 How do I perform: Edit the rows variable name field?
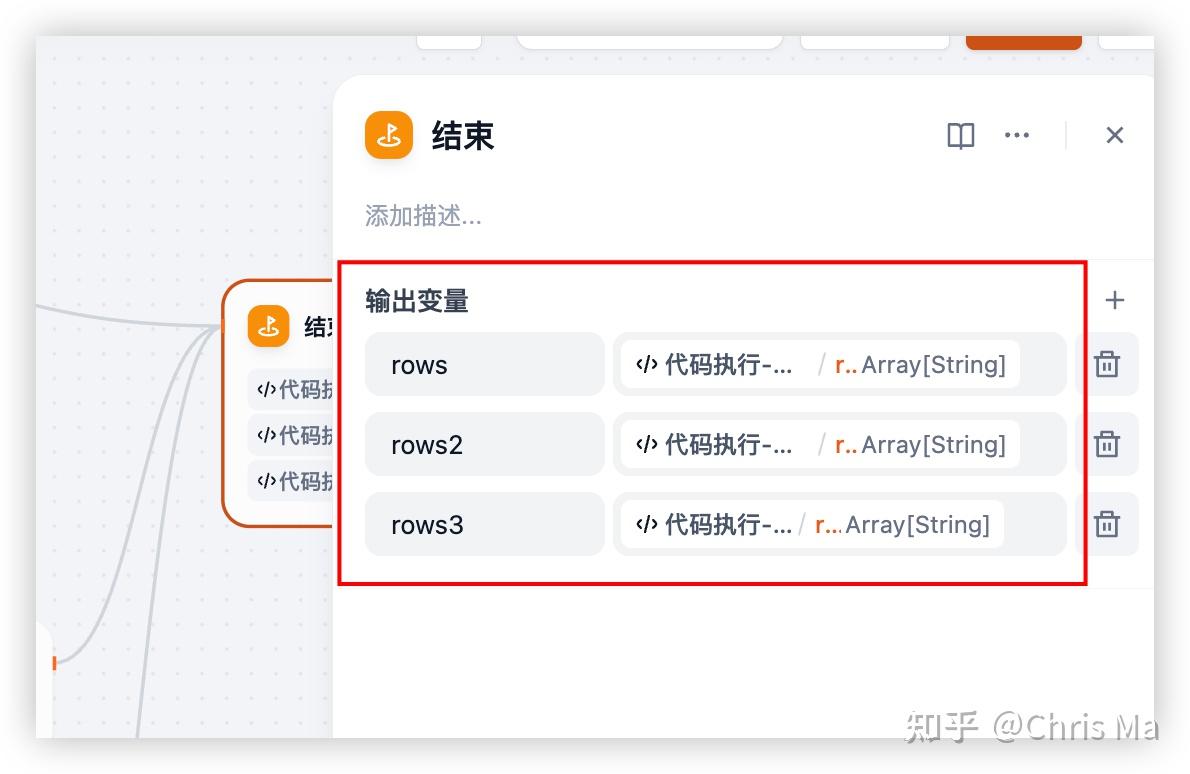[x=484, y=365]
